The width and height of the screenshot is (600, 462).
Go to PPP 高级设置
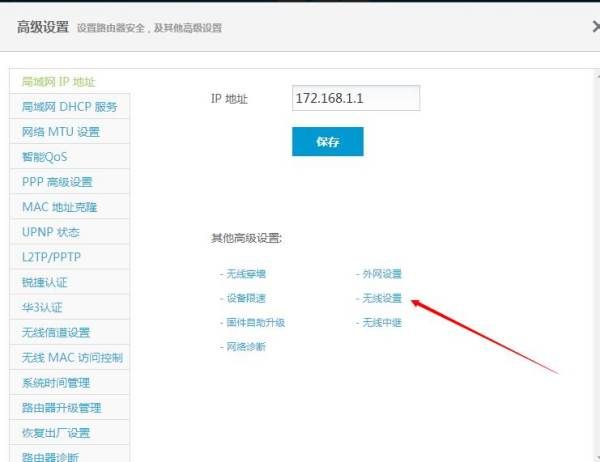pyautogui.click(x=57, y=182)
